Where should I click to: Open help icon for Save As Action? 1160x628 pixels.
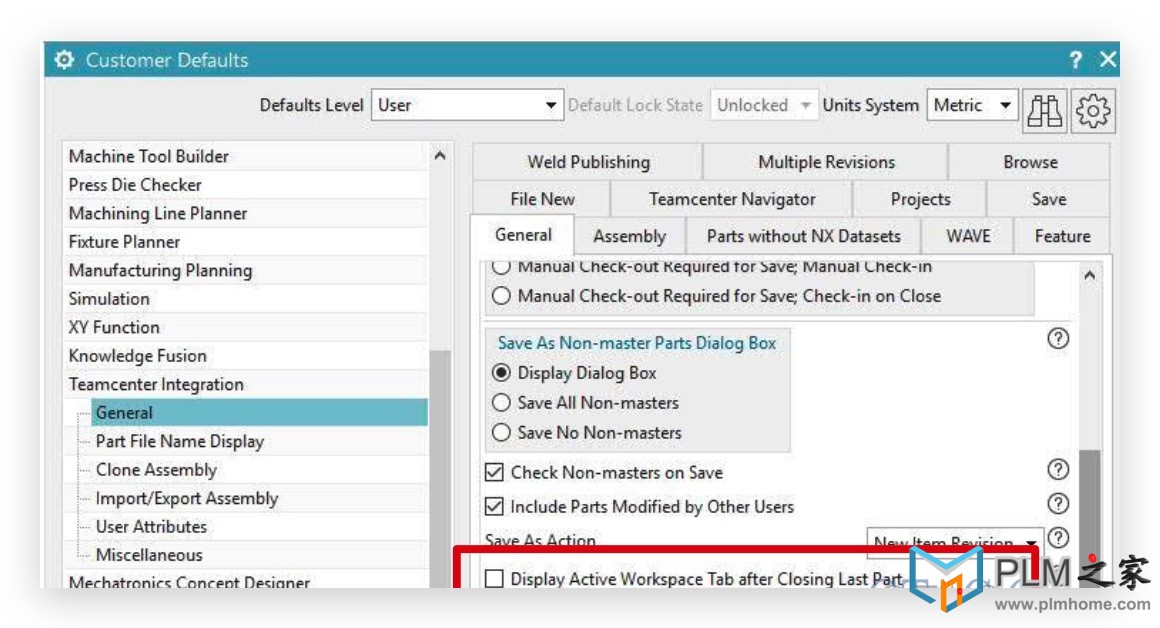tap(1058, 538)
